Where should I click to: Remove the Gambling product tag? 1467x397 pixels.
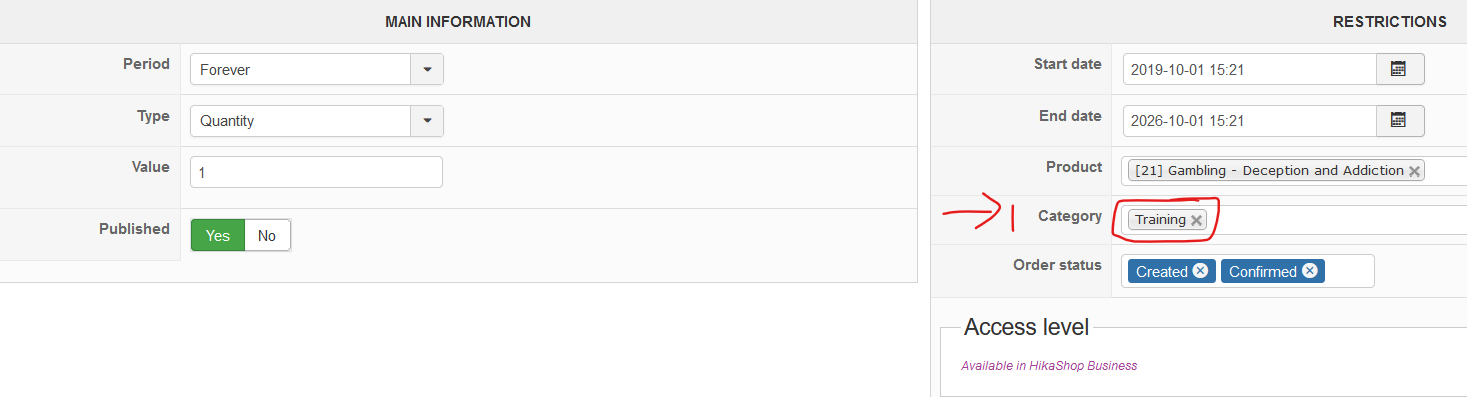pos(1413,171)
